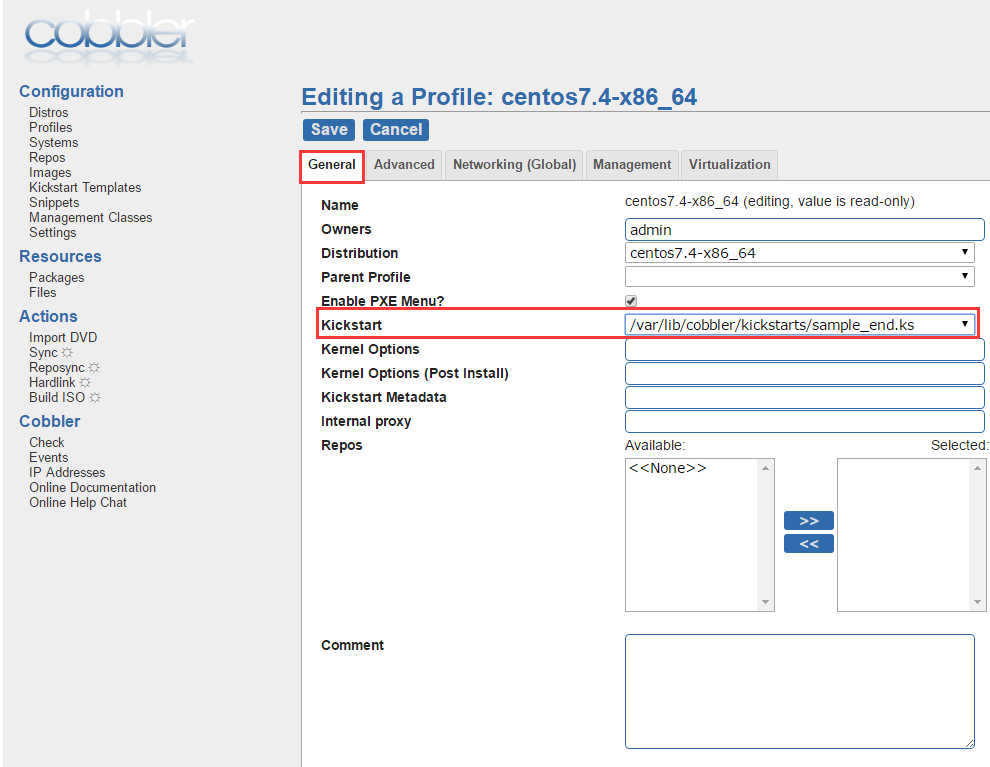Open the Events link
990x767 pixels.
49,458
